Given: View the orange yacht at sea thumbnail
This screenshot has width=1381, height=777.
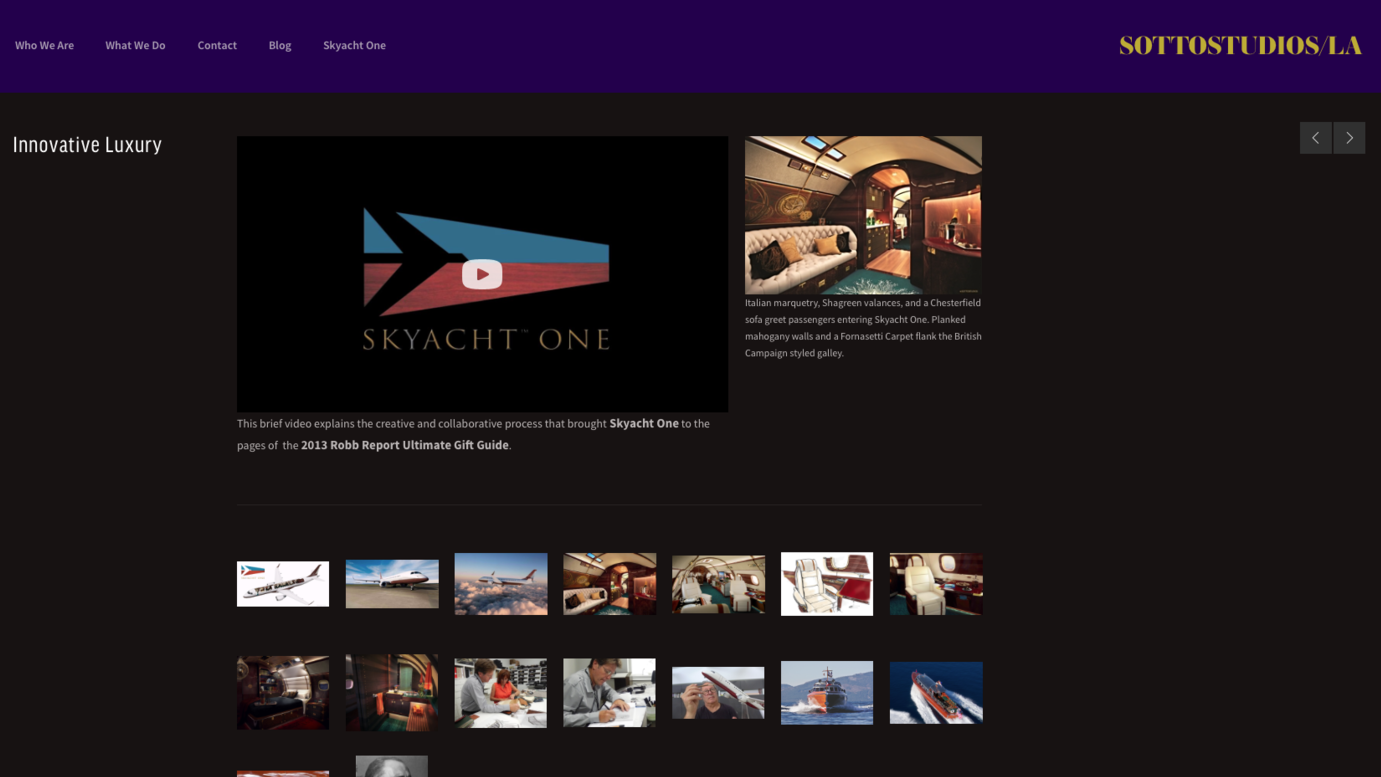Looking at the screenshot, I should click(x=827, y=692).
